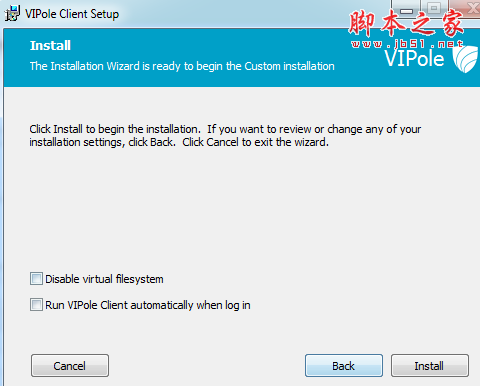The height and width of the screenshot is (386, 480).
Task: Click the red Chinese watermark text
Action: coord(406,23)
